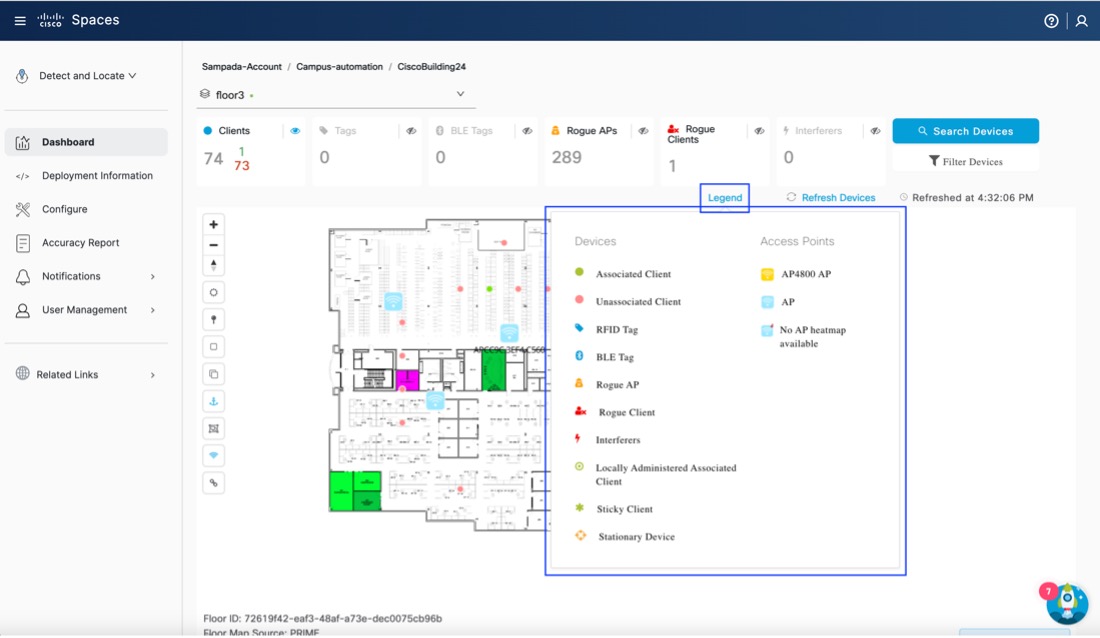Toggle Rogue Clients visibility eye
The height and width of the screenshot is (638, 1100).
point(759,131)
